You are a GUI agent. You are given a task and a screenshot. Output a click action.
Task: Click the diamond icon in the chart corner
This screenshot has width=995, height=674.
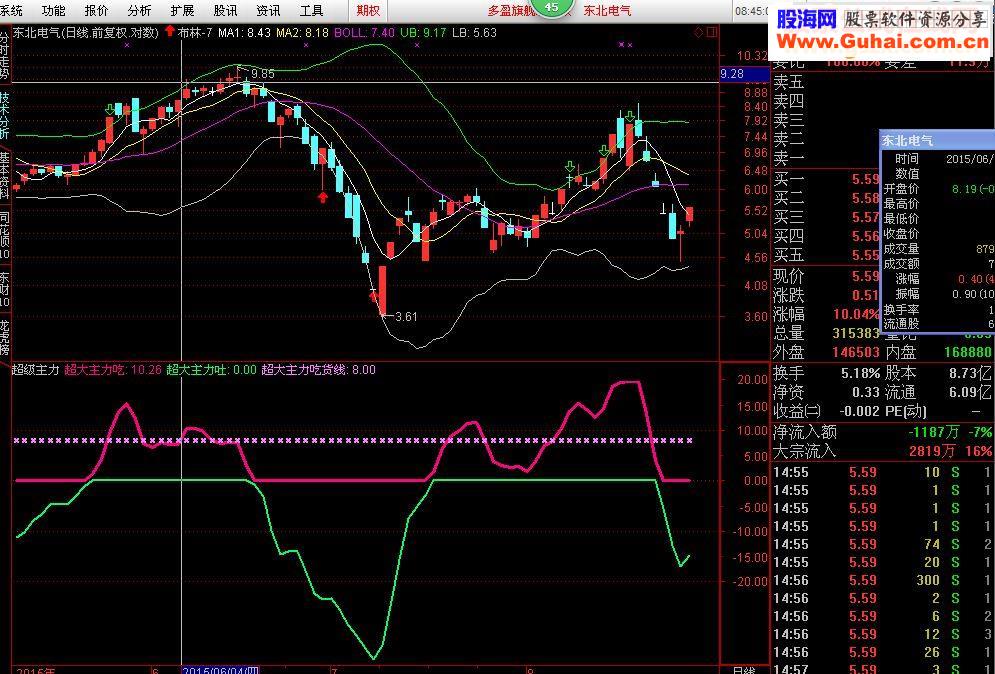point(699,32)
